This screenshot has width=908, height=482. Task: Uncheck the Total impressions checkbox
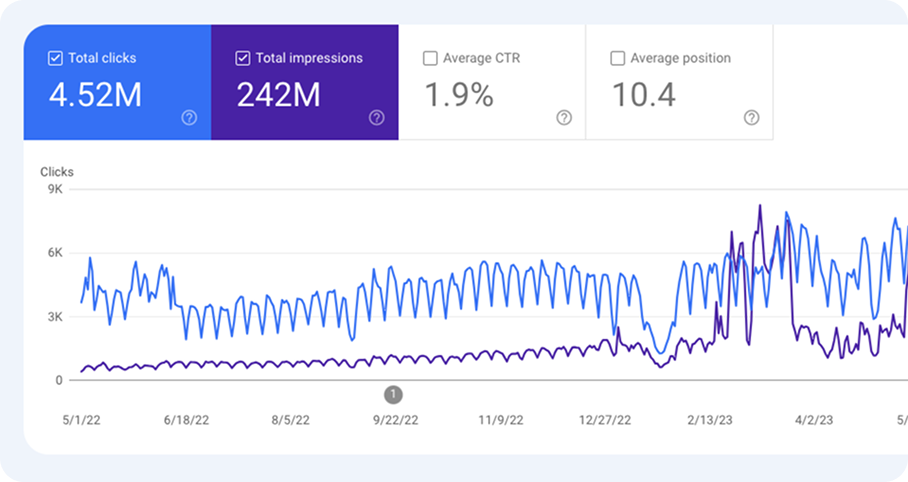[242, 59]
